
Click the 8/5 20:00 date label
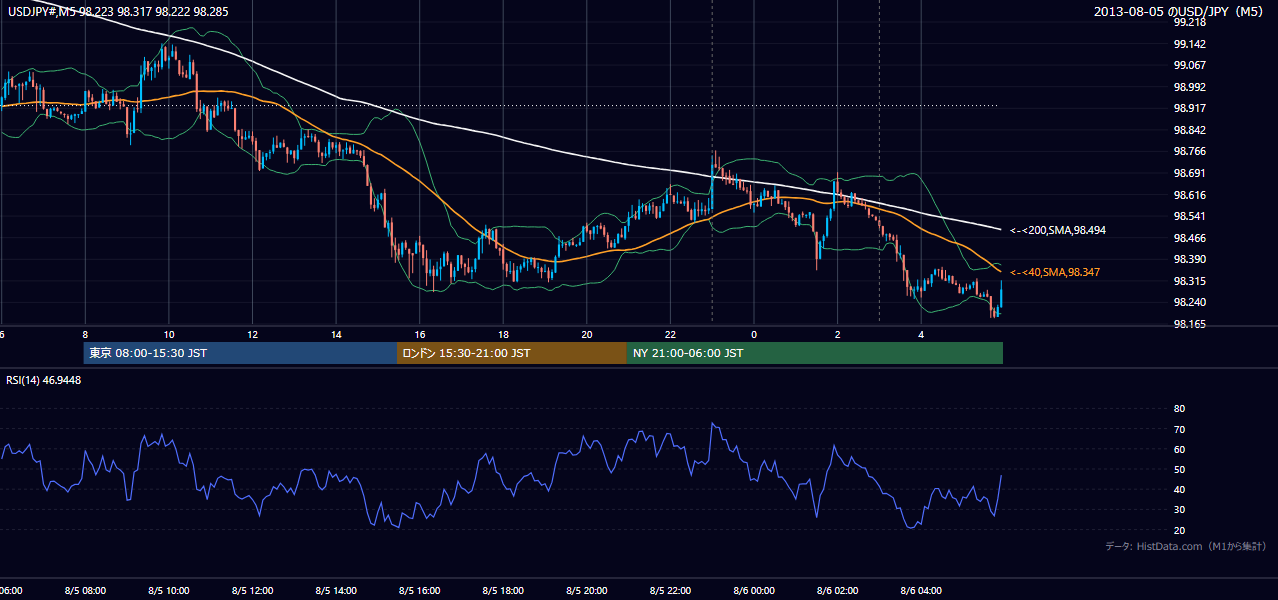coord(587,591)
